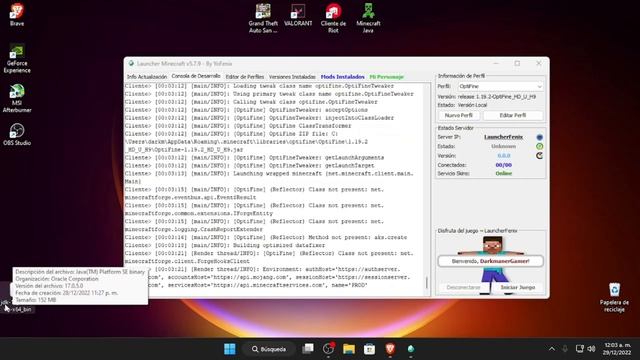
Task: Click the blue server icon beside LauncherFenix
Action: [540, 137]
